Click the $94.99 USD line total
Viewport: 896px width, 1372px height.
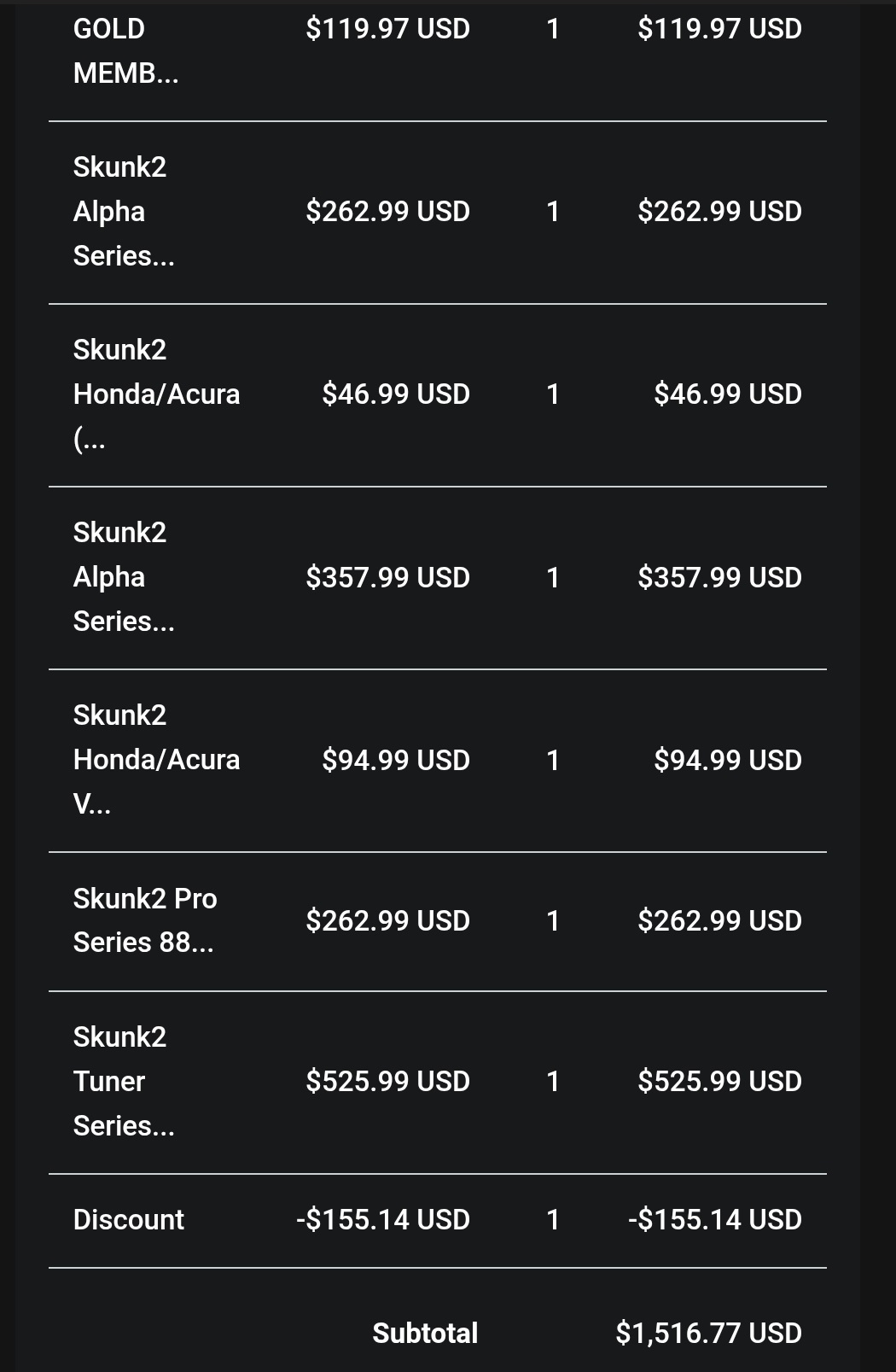(x=728, y=760)
